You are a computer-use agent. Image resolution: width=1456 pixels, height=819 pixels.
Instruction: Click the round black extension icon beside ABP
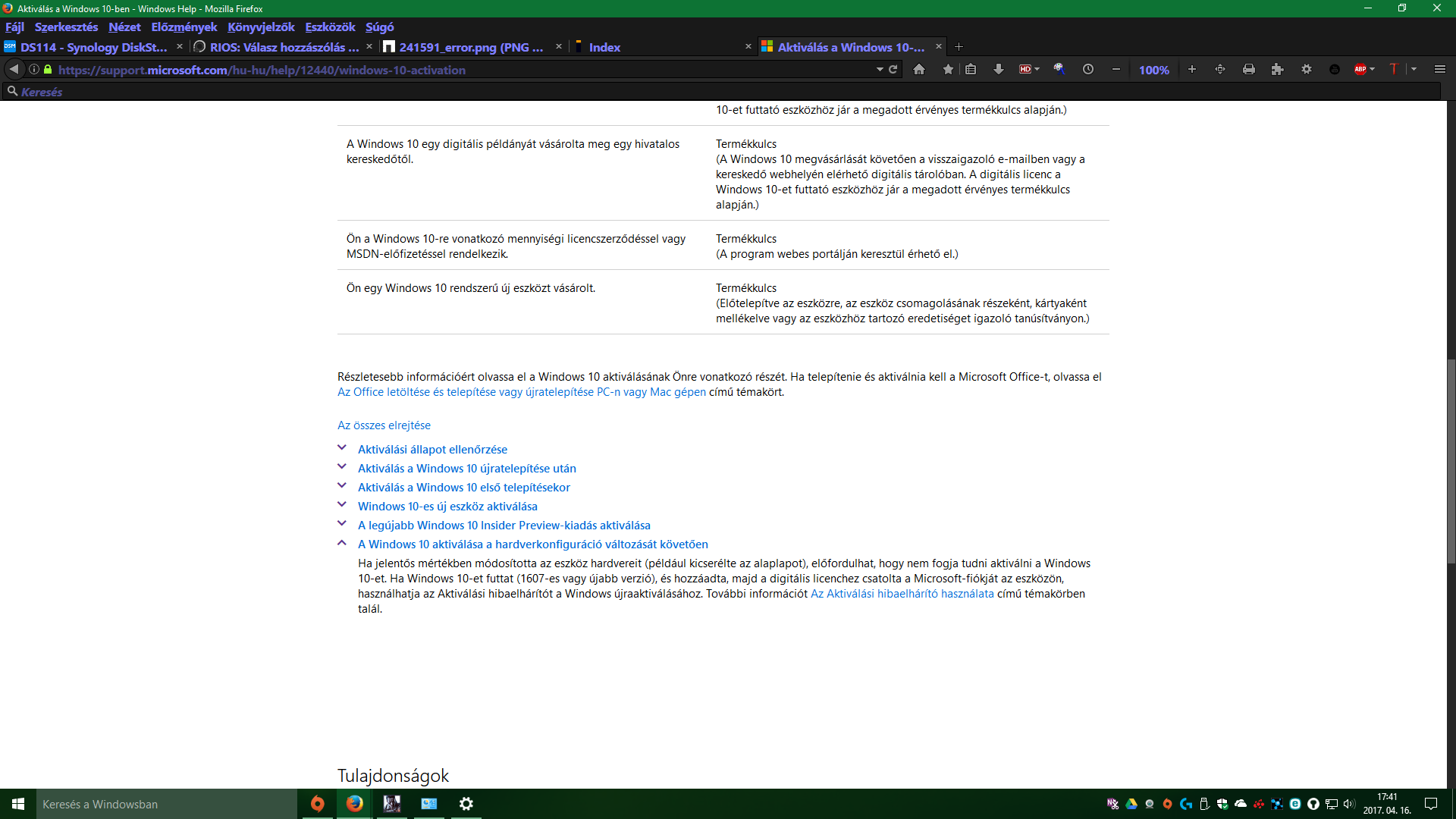pyautogui.click(x=1335, y=69)
